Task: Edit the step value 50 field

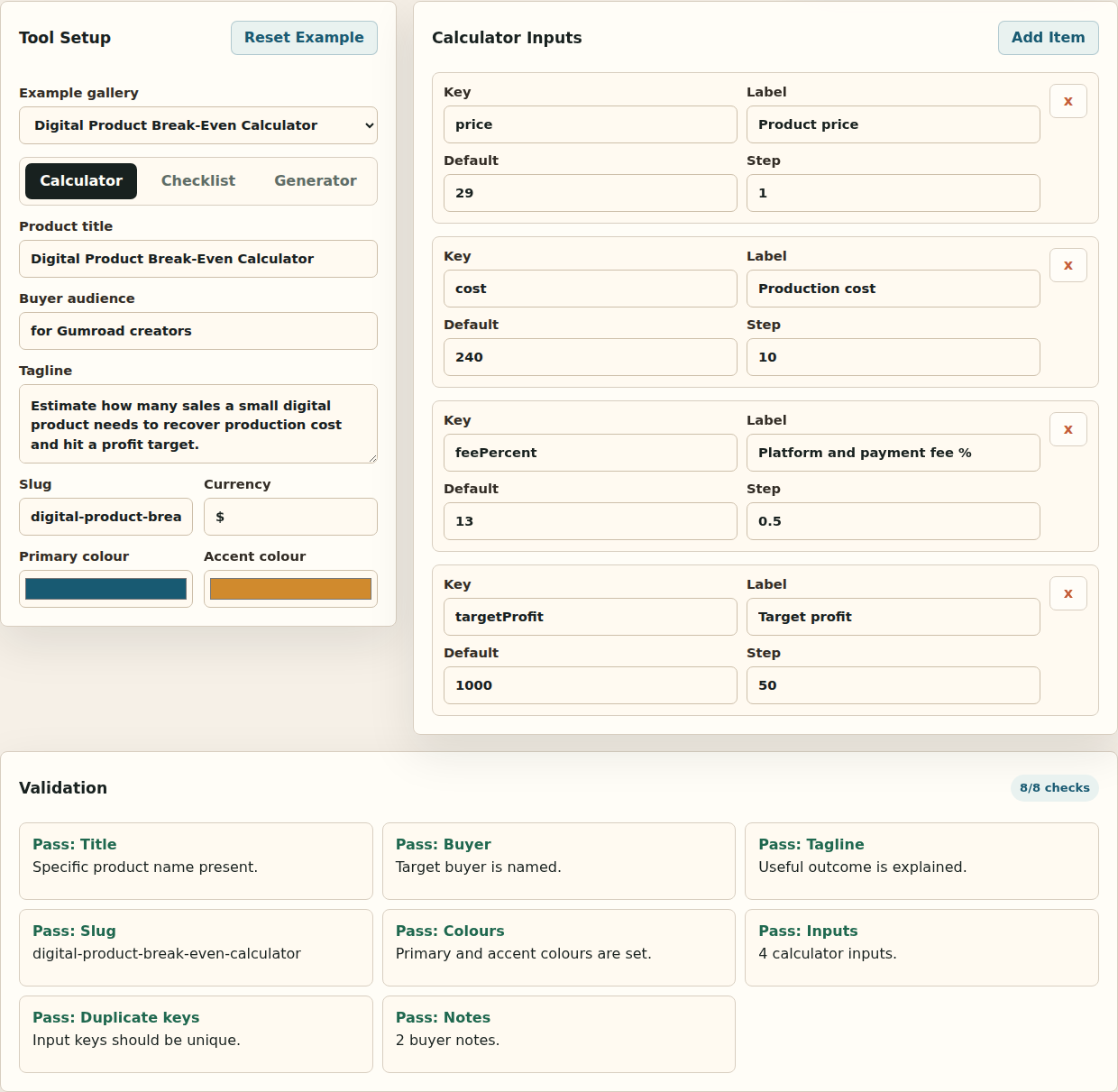Action: pyautogui.click(x=893, y=685)
